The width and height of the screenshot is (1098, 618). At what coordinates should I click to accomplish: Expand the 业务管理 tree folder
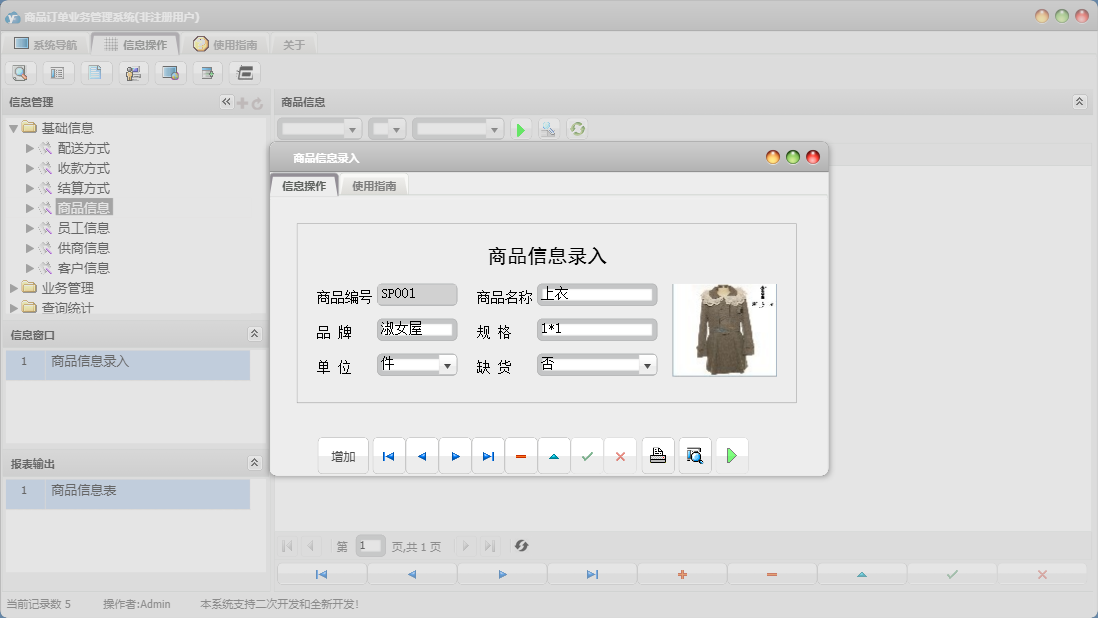coord(15,288)
